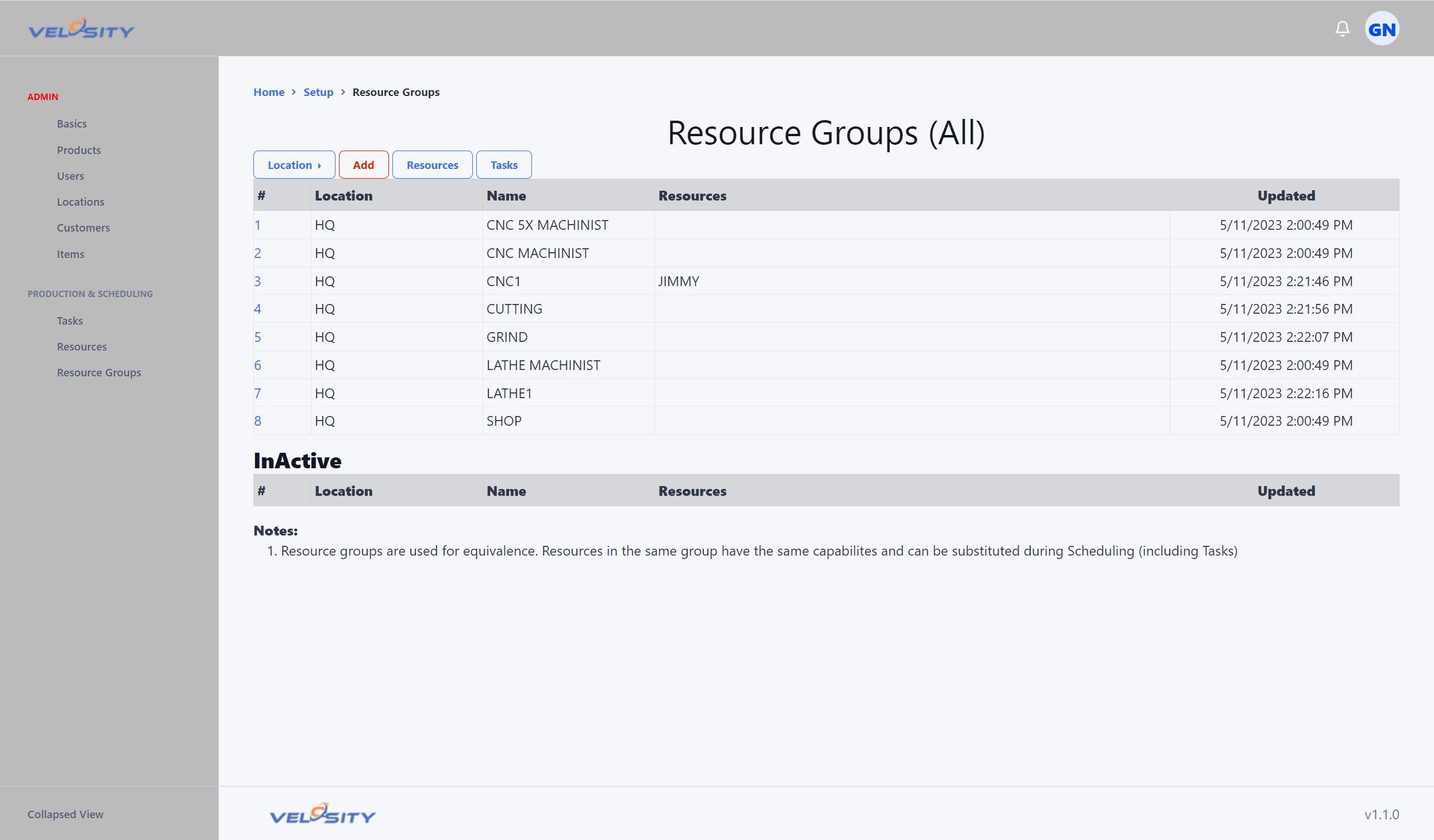Click the 5/11/2023 2:22:16 PM updated cell
Image resolution: width=1434 pixels, height=840 pixels.
pos(1285,394)
